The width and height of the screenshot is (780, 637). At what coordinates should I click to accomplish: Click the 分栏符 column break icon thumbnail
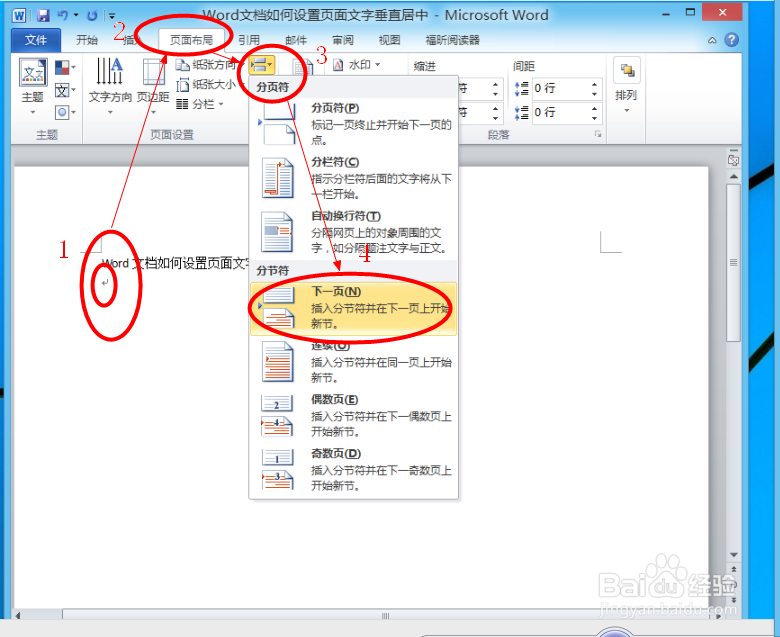tap(278, 178)
